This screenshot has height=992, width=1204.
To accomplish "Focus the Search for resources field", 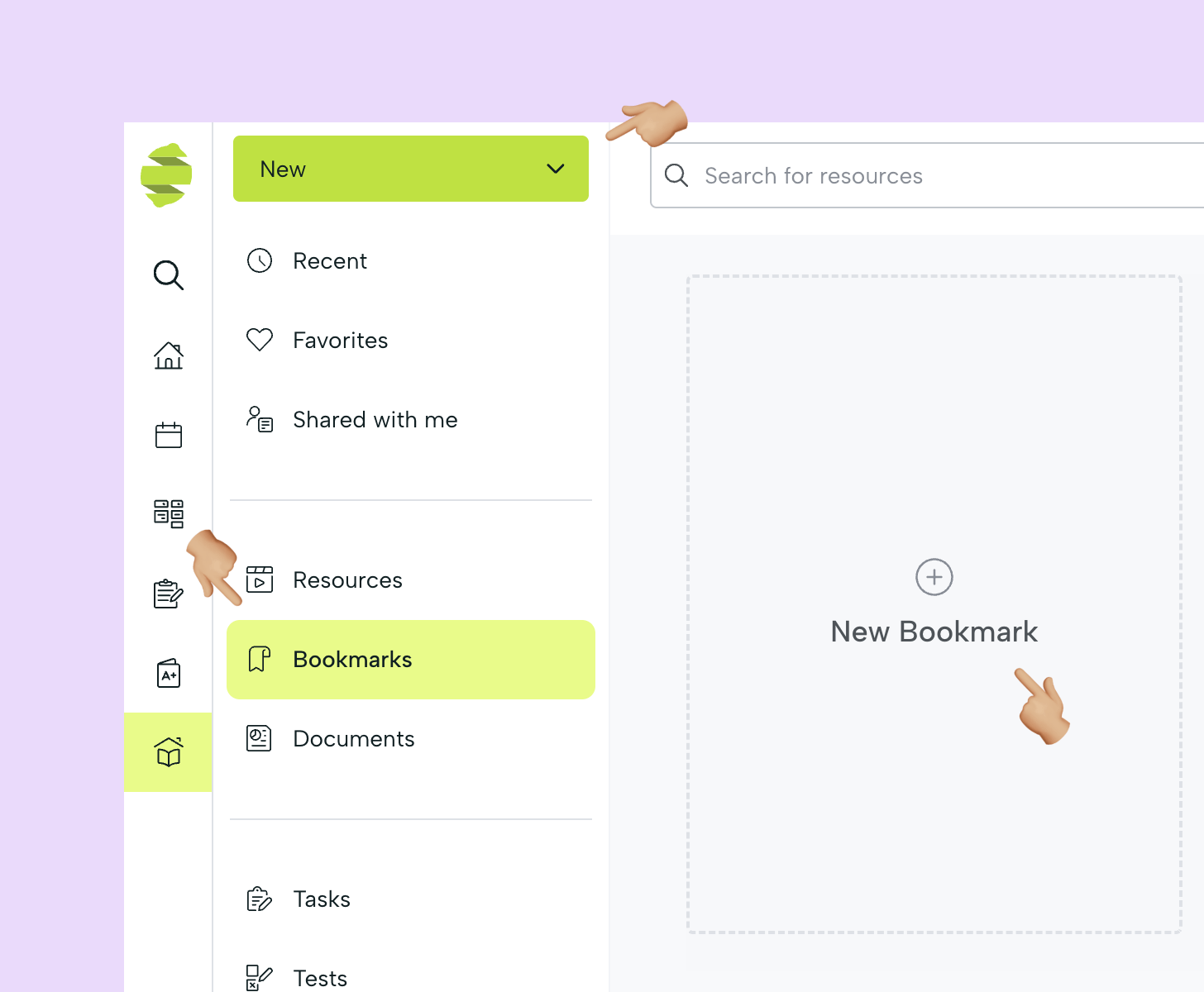I will (x=927, y=175).
